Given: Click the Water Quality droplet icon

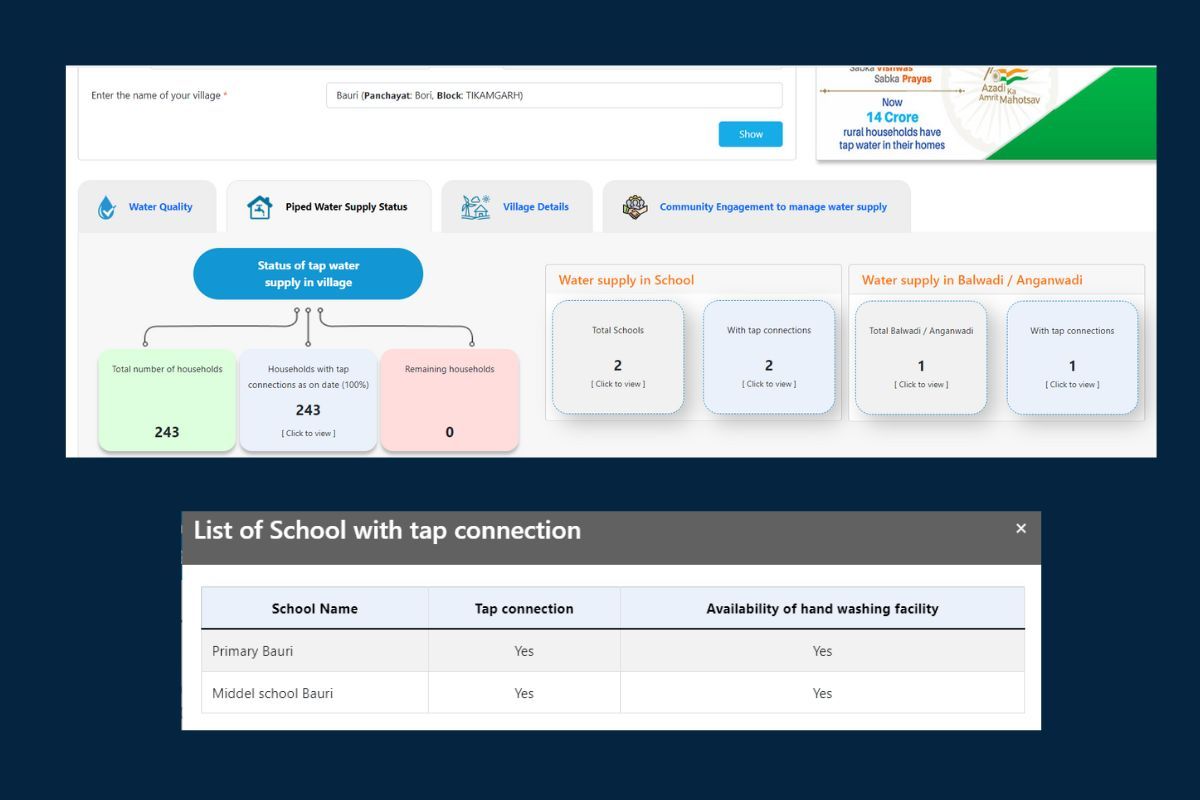Looking at the screenshot, I should coord(107,207).
